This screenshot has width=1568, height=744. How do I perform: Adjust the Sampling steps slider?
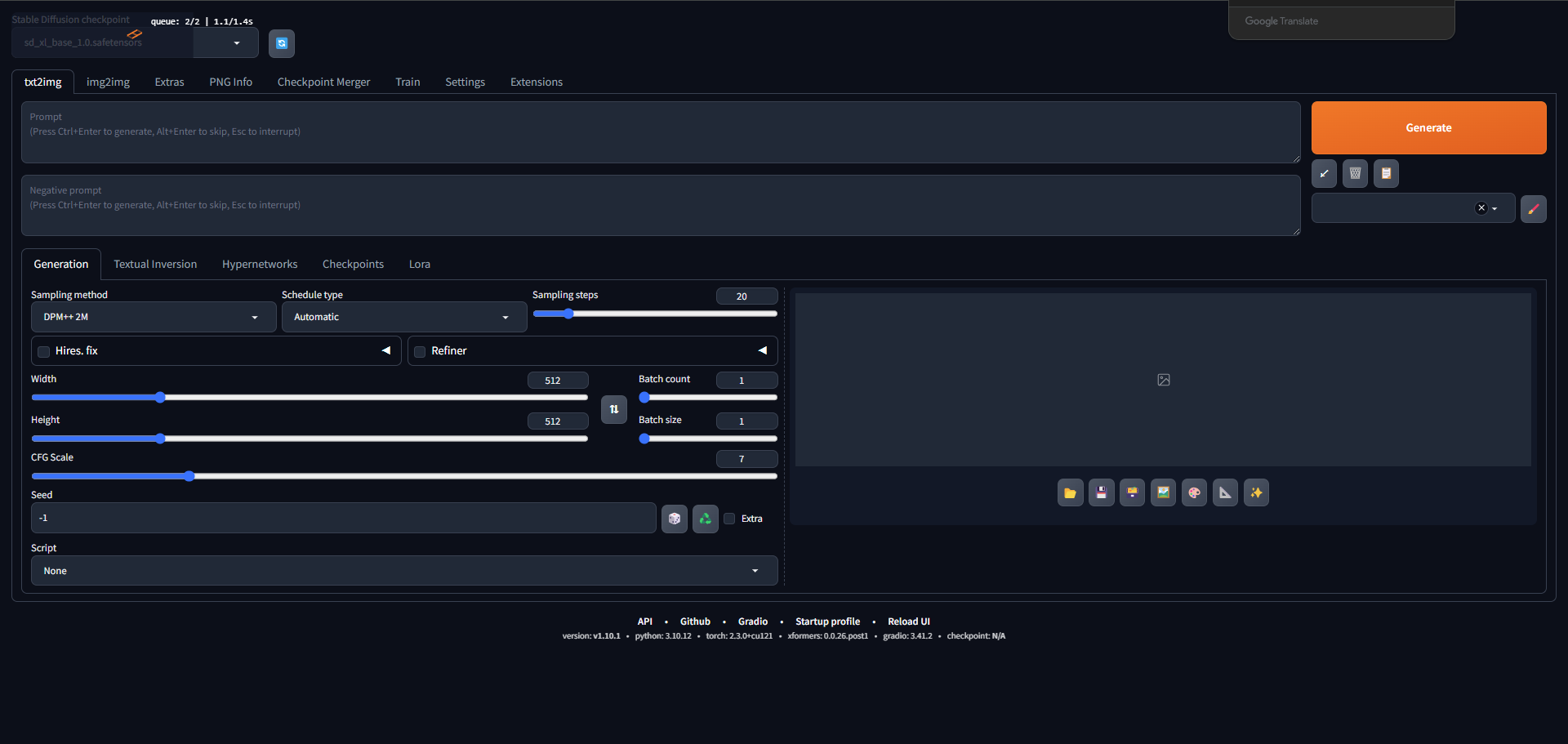click(x=655, y=314)
